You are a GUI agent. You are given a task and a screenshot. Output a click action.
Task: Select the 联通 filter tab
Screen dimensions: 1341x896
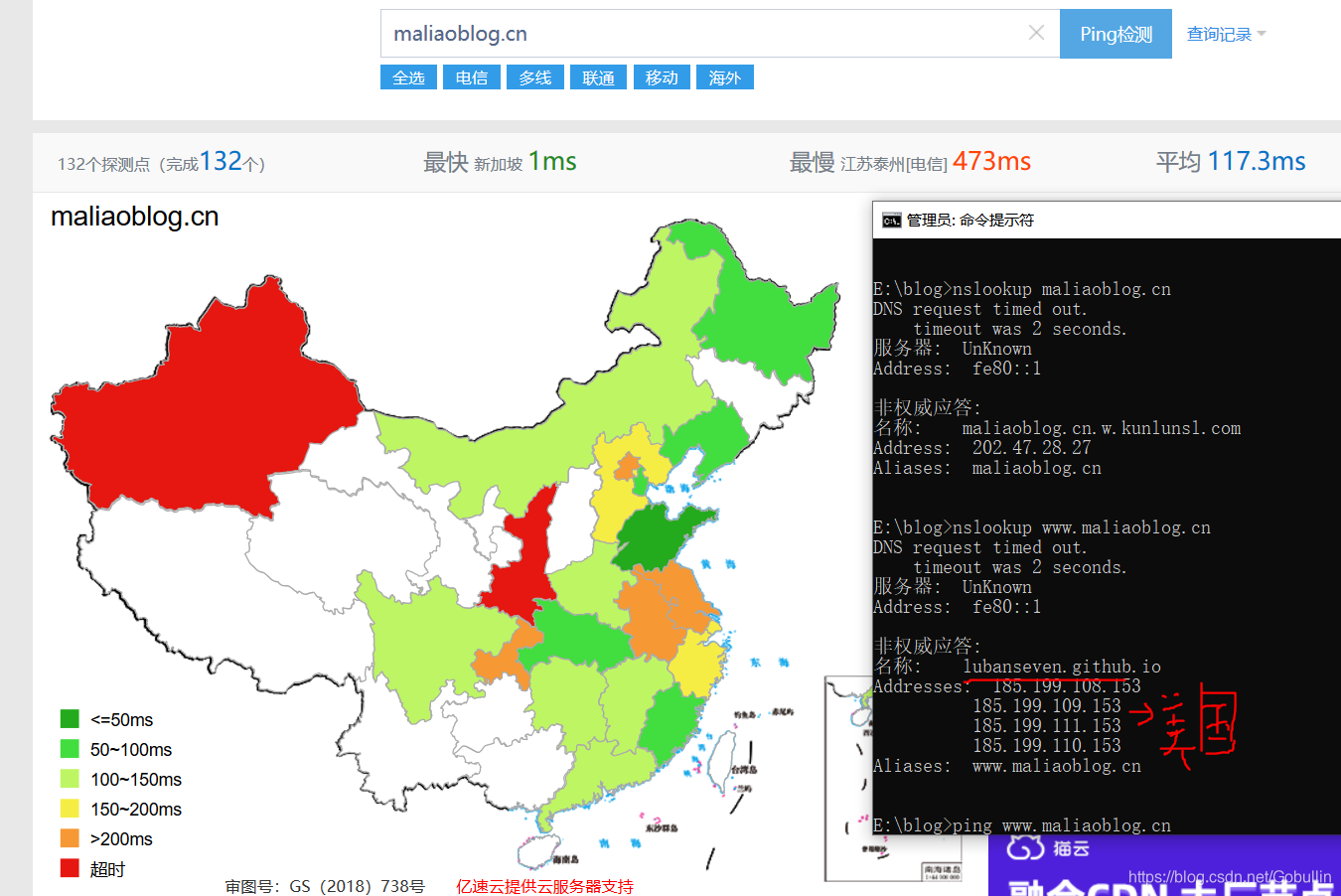(598, 77)
